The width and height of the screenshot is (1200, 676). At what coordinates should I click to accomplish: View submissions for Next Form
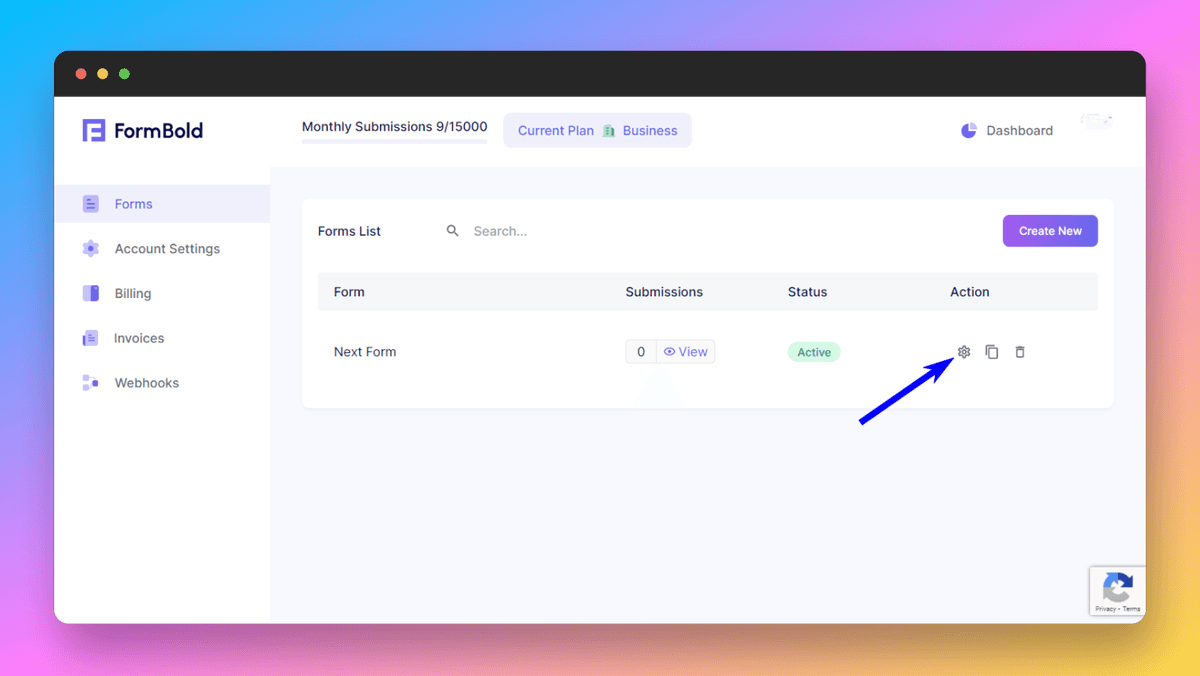(686, 352)
